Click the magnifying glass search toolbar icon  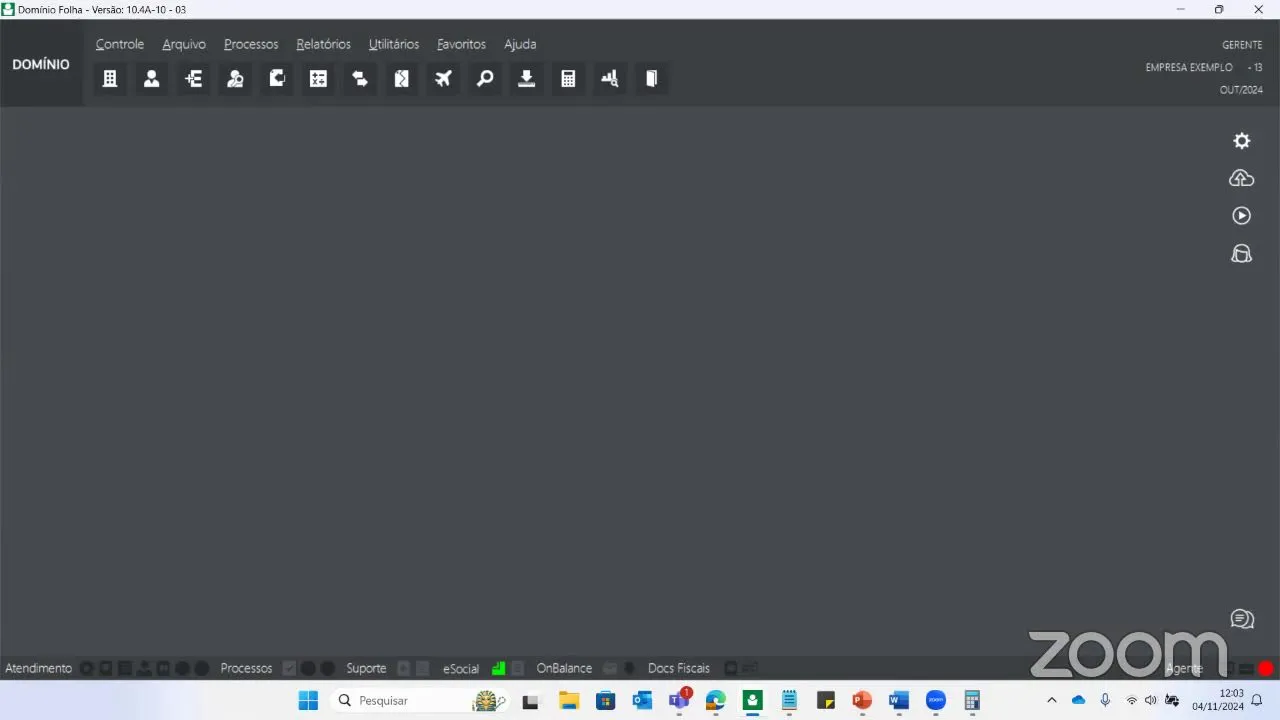coord(485,79)
